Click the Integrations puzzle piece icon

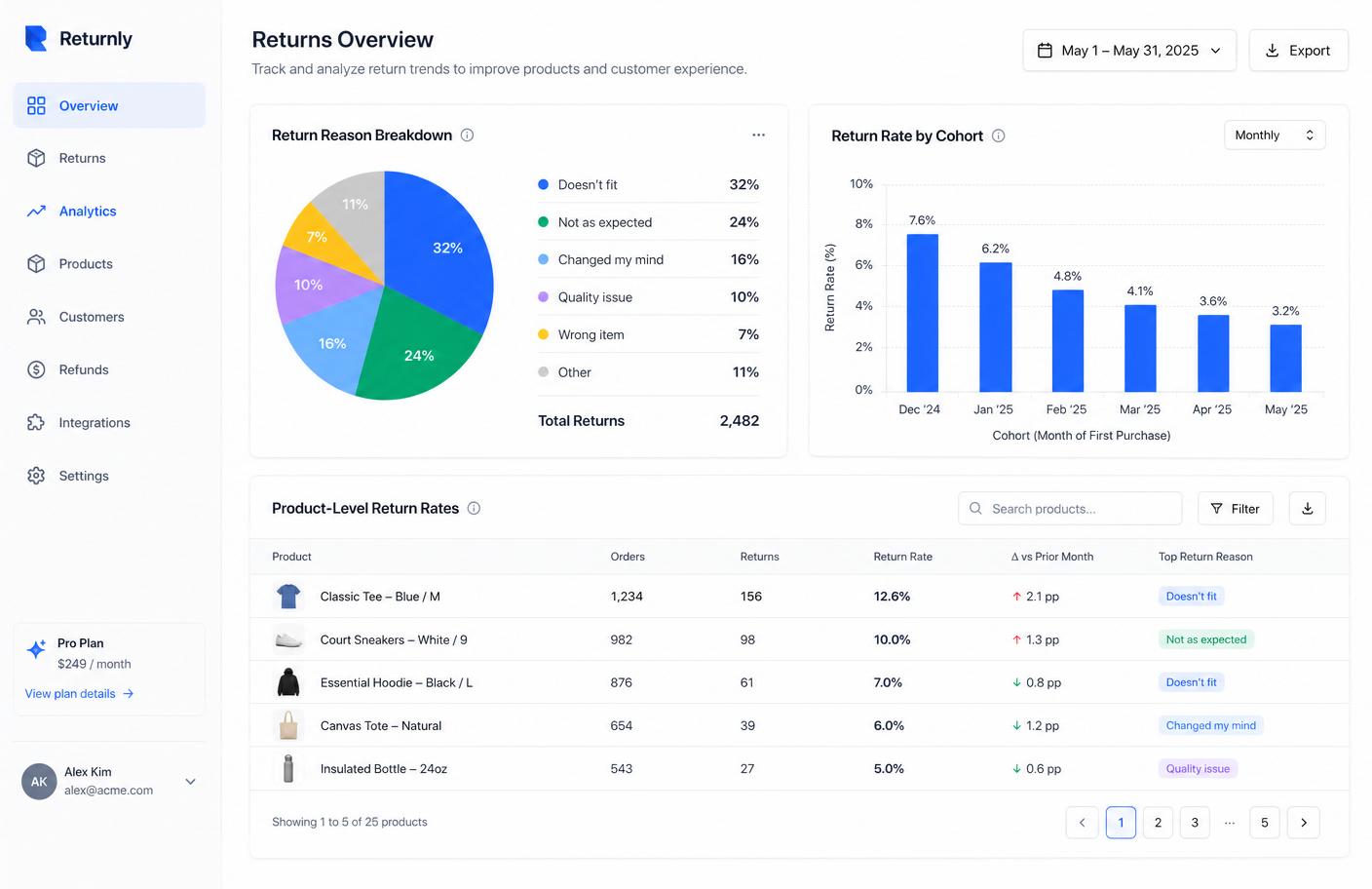pos(36,422)
